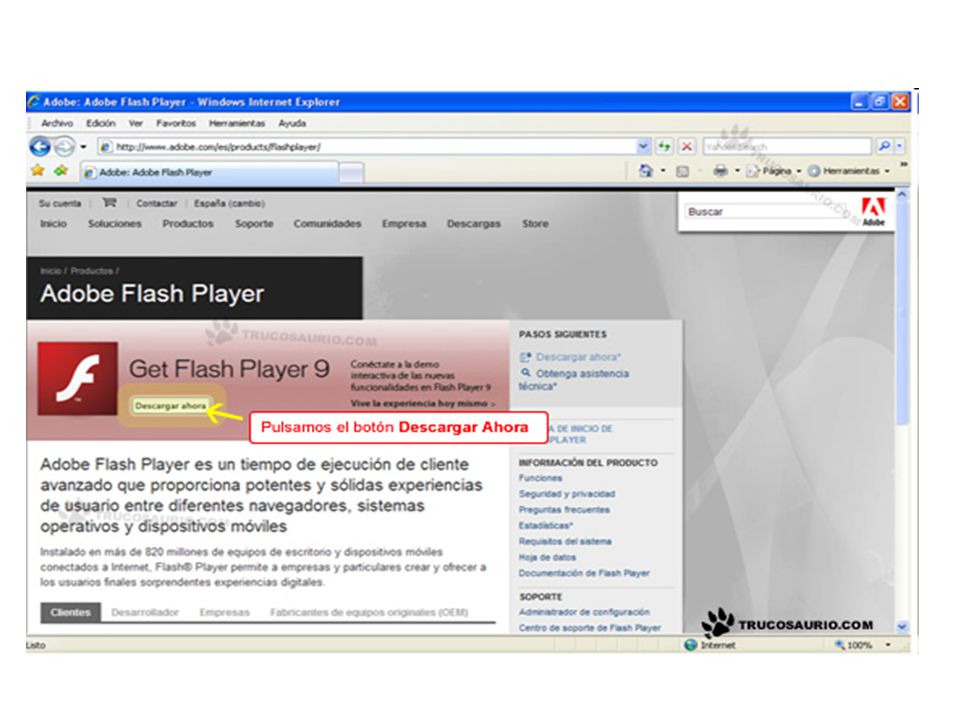Open Hoja de datos link
This screenshot has height=720, width=960.
pos(547,558)
